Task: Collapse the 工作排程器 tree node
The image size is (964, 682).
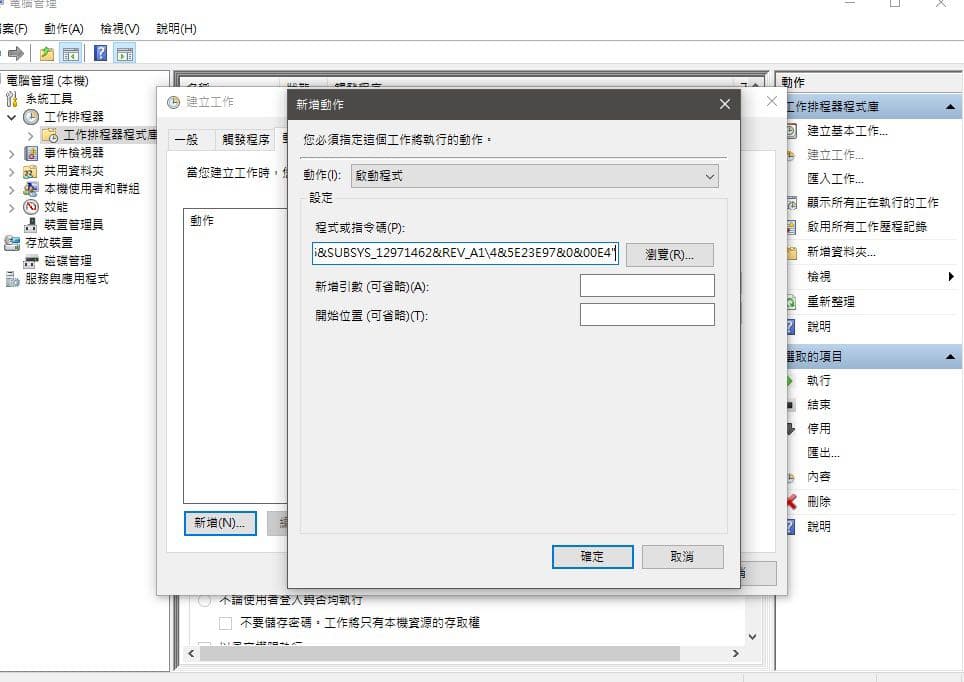Action: [x=11, y=117]
